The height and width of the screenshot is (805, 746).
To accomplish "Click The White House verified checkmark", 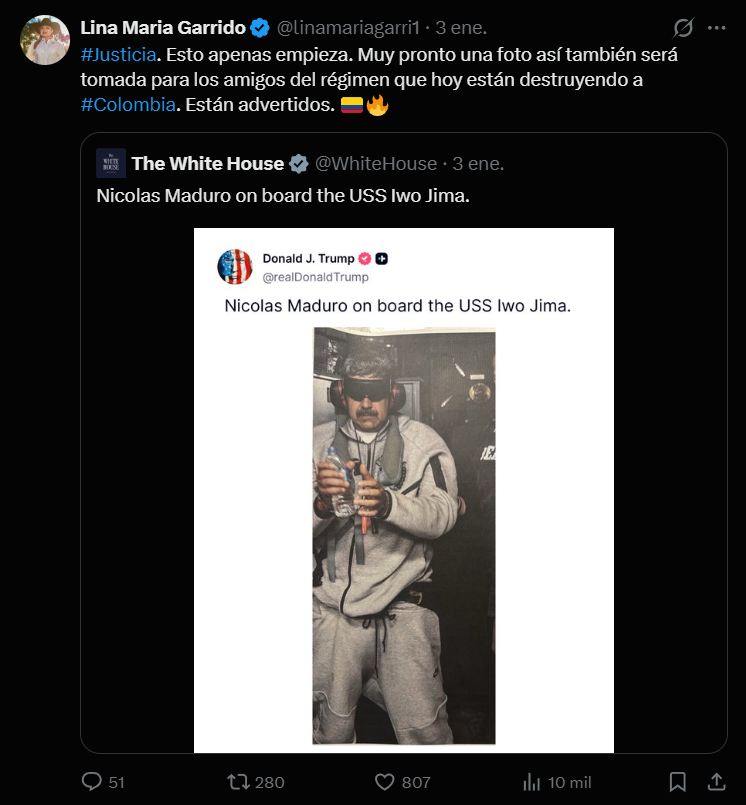I will 298,163.
